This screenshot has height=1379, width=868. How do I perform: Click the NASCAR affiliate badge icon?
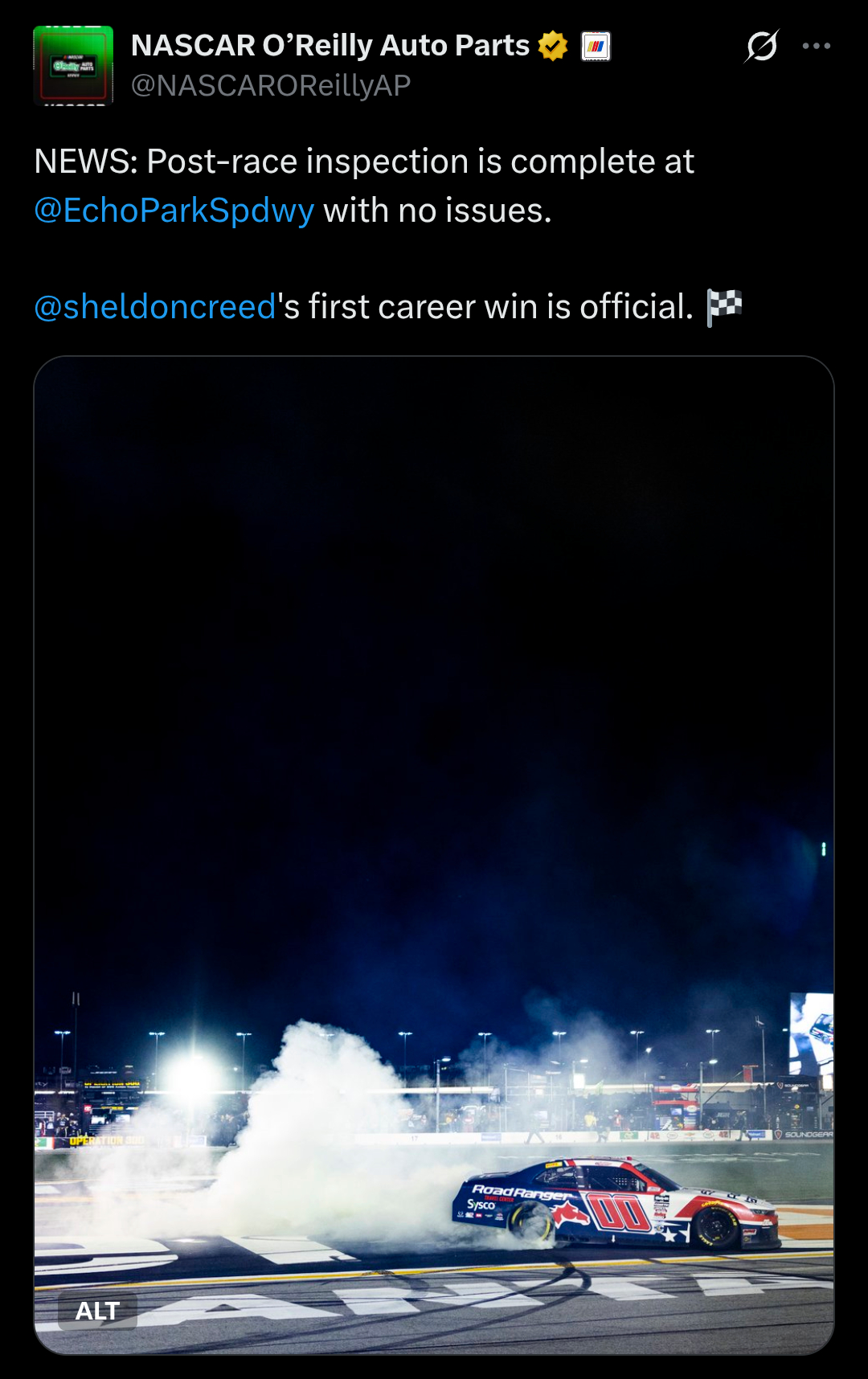point(596,46)
